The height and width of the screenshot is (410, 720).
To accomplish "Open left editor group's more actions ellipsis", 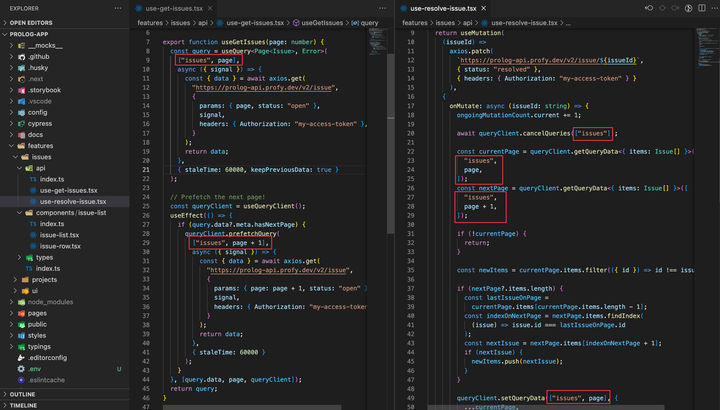I will [x=383, y=8].
